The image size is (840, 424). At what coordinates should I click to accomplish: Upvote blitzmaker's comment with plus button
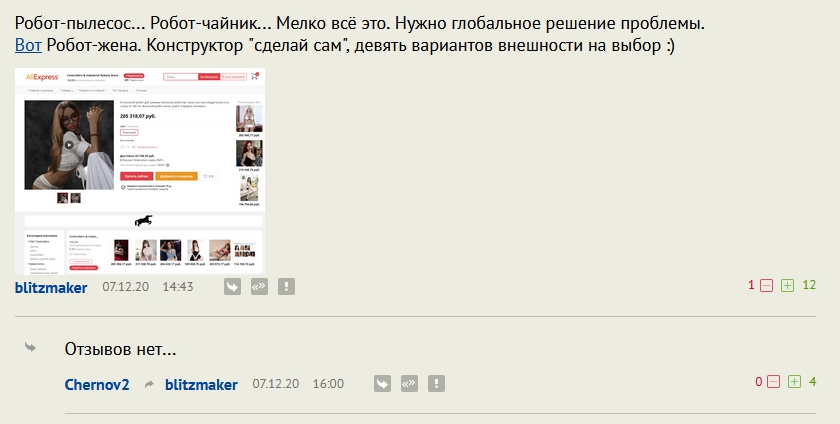click(x=787, y=285)
